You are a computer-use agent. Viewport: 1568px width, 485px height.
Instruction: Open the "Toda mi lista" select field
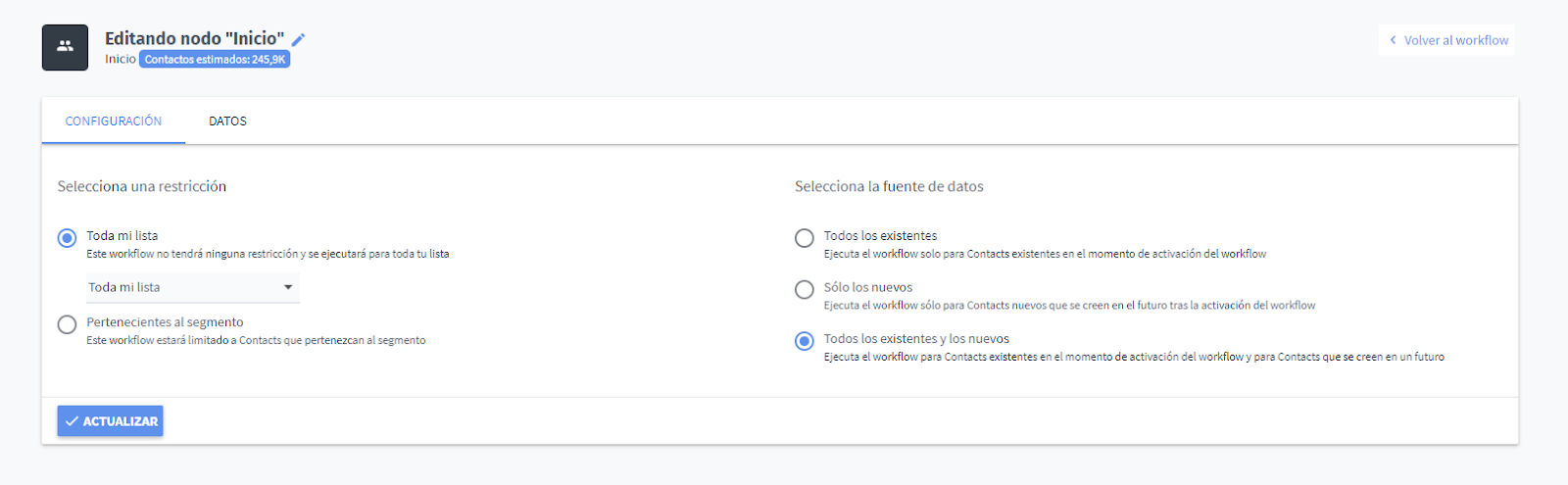click(x=186, y=287)
